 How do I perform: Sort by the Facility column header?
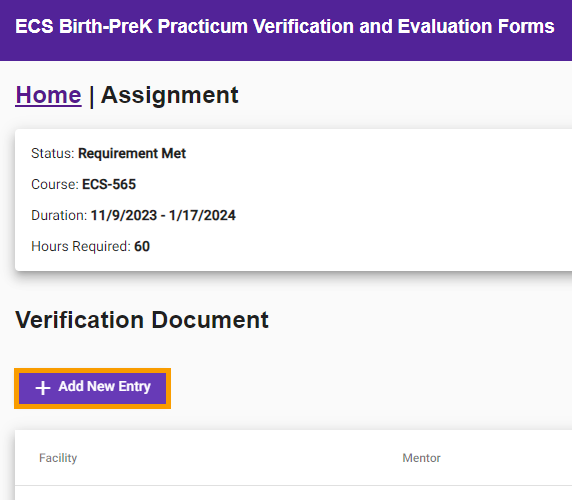(x=58, y=458)
